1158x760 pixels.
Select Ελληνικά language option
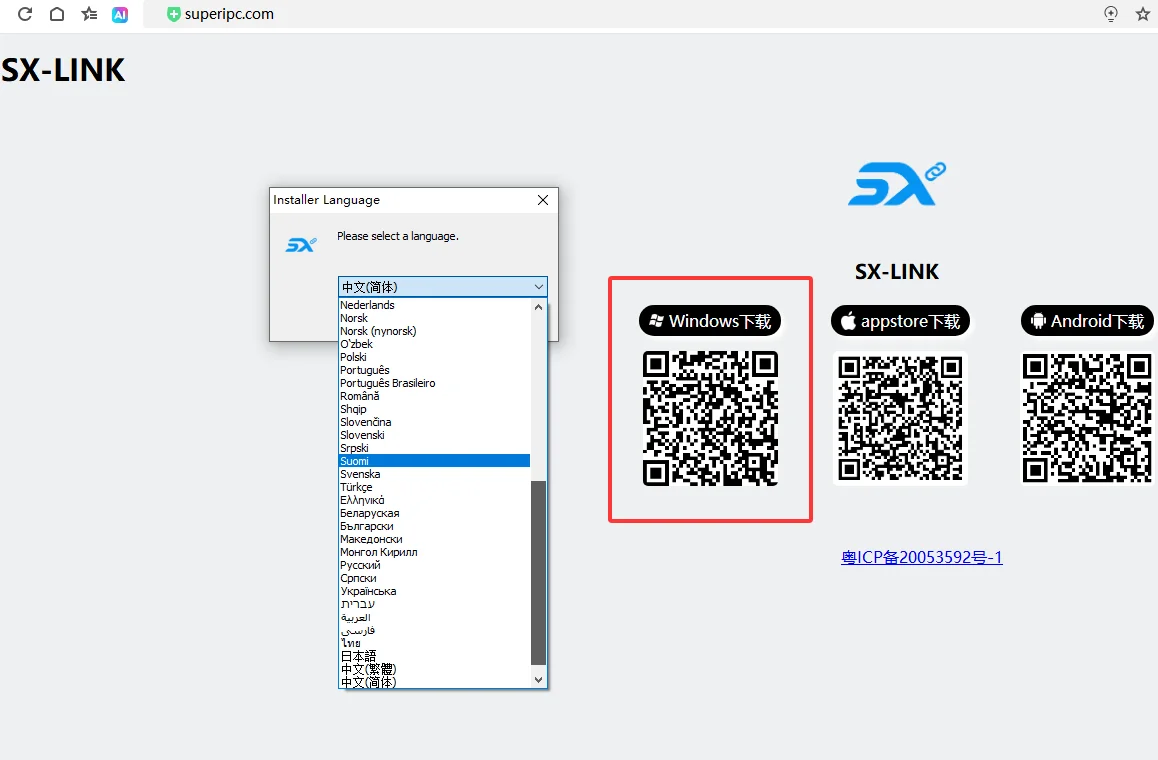[x=434, y=500]
